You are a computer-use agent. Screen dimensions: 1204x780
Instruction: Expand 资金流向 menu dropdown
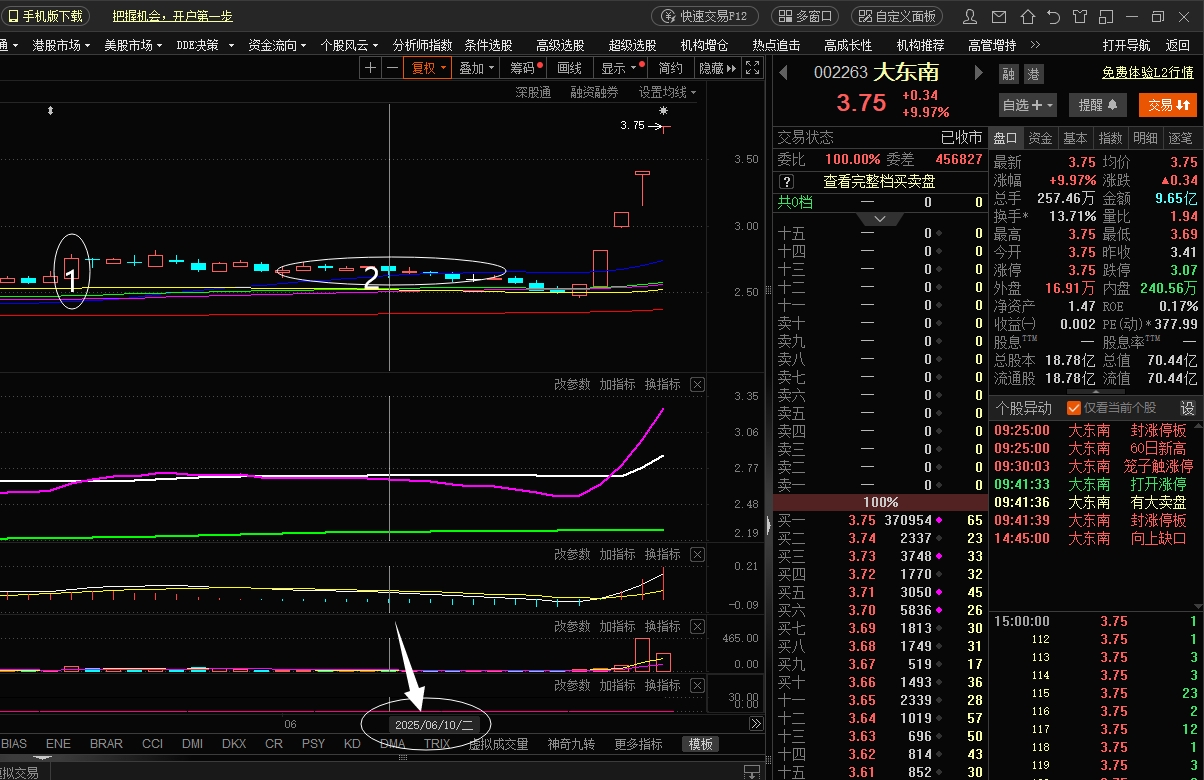[x=278, y=45]
